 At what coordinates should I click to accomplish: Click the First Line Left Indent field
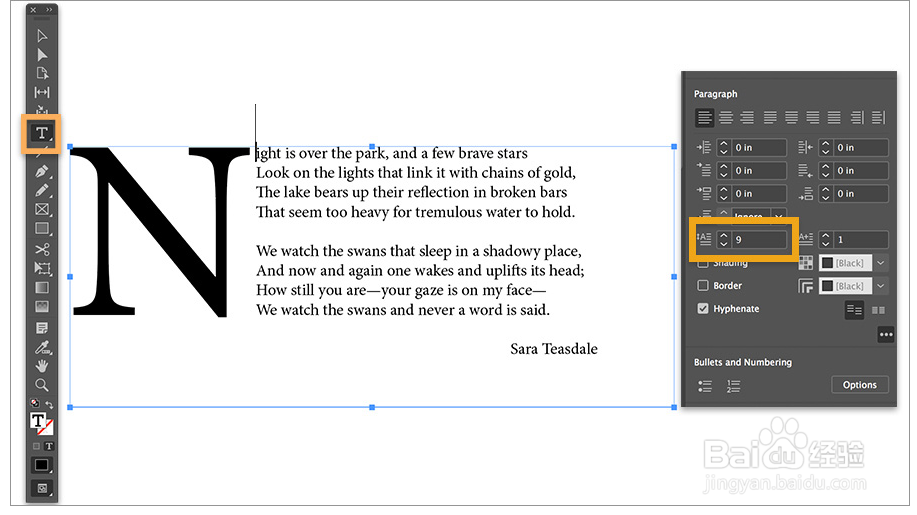click(x=759, y=171)
